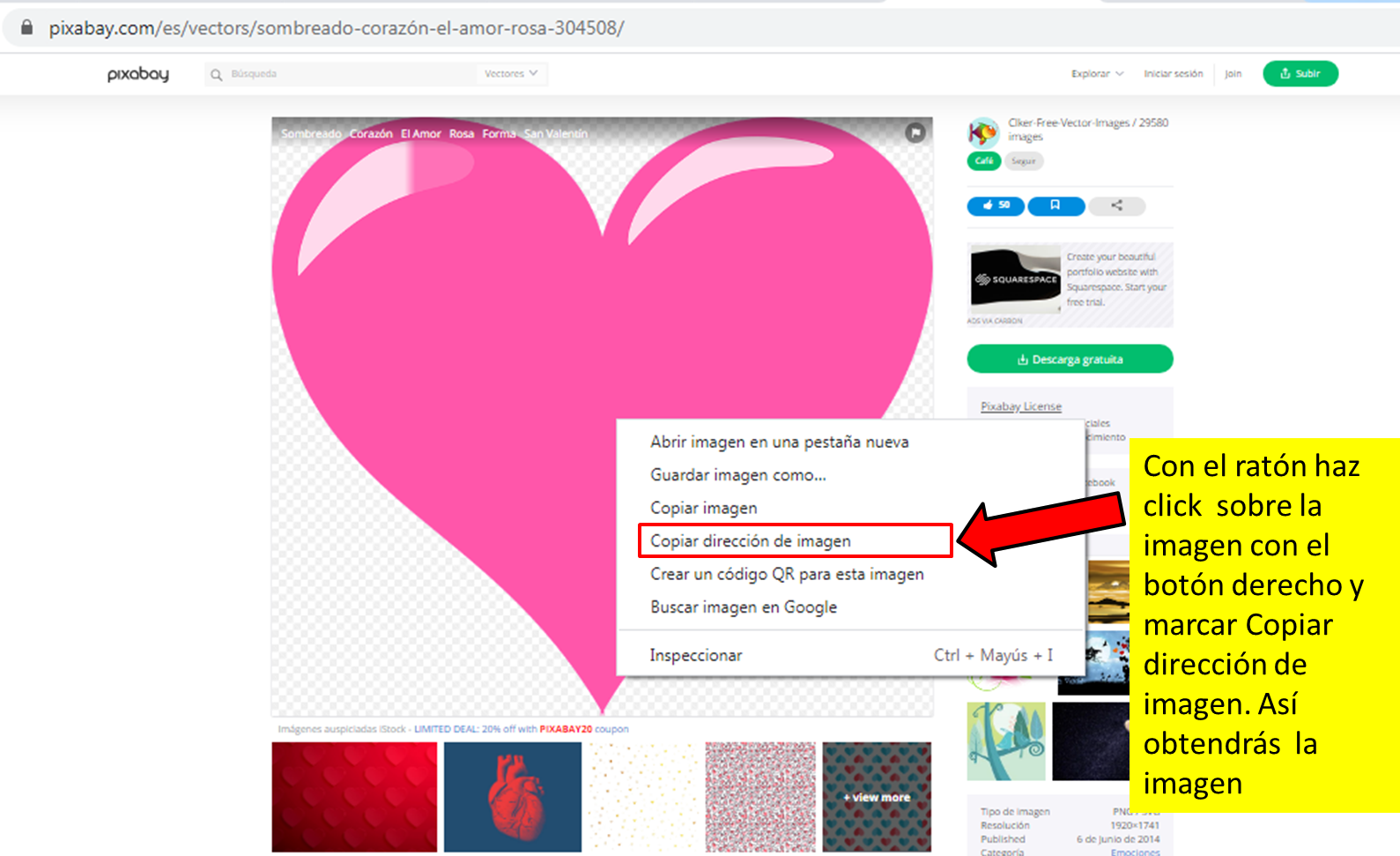Open the Pixabay License link

(1021, 406)
